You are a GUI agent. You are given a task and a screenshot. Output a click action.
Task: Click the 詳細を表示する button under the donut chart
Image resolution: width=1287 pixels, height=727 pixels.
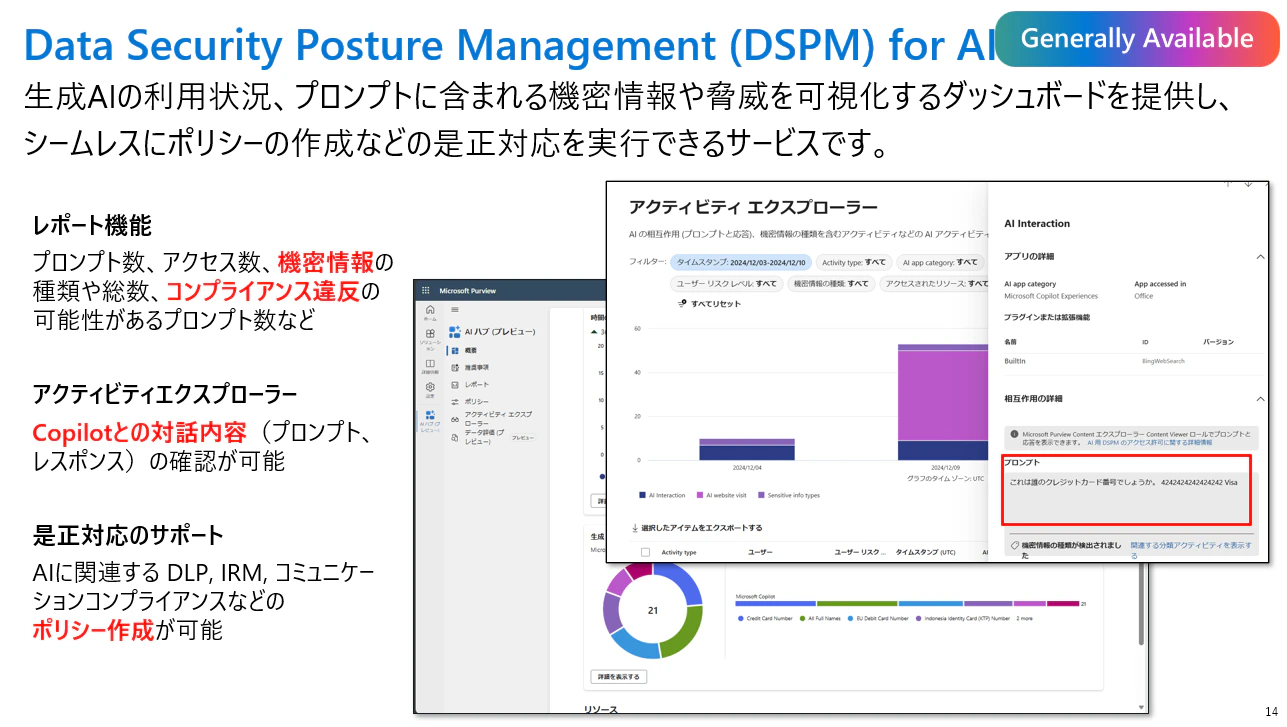[619, 677]
